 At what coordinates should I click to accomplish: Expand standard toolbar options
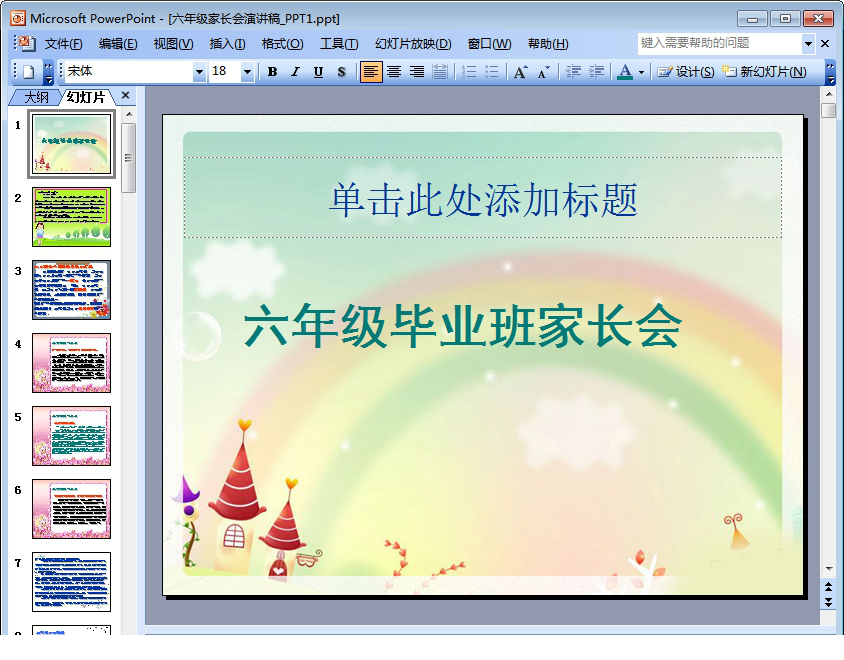pos(48,72)
